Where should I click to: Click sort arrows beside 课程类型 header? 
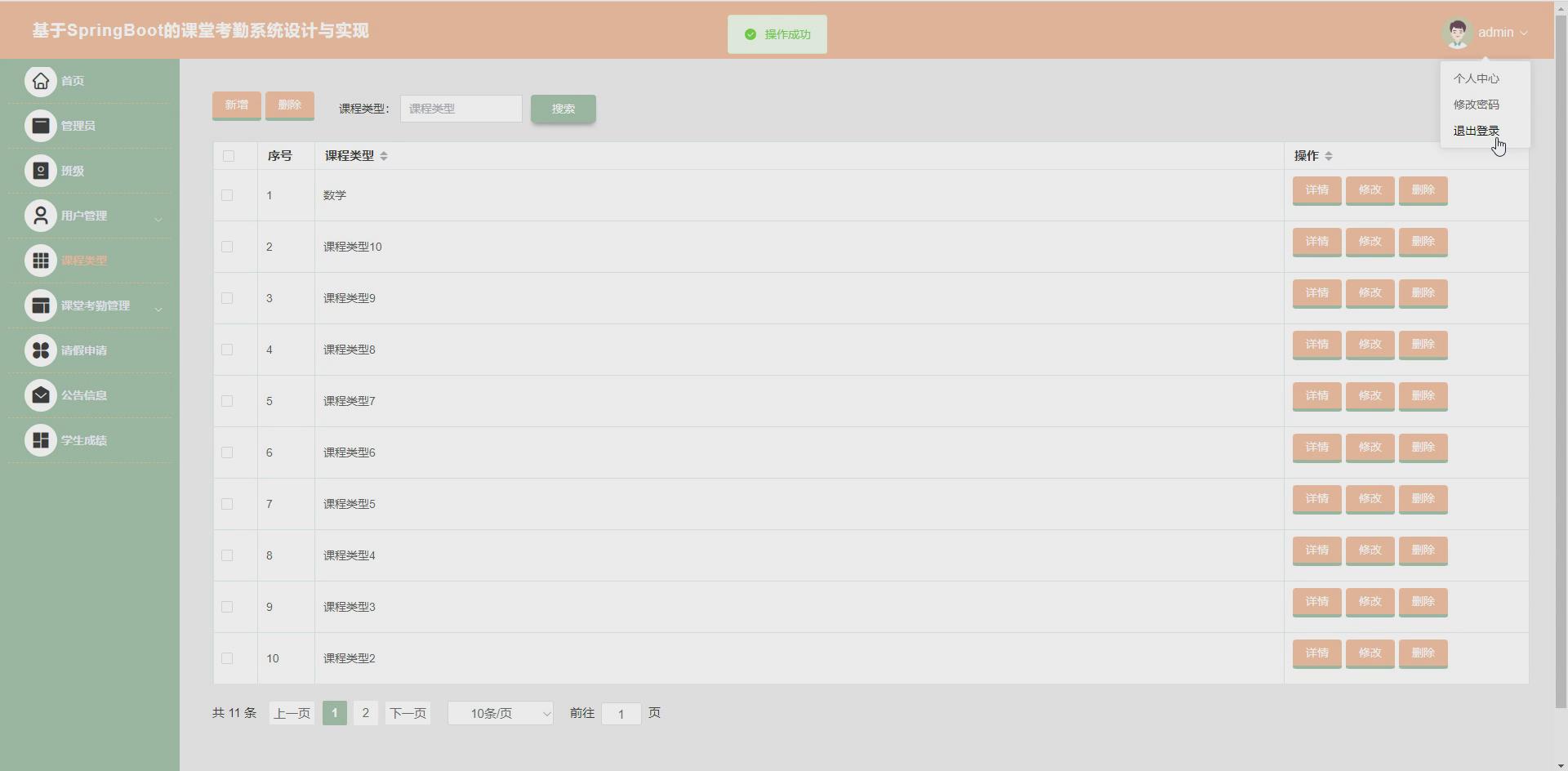coord(384,156)
